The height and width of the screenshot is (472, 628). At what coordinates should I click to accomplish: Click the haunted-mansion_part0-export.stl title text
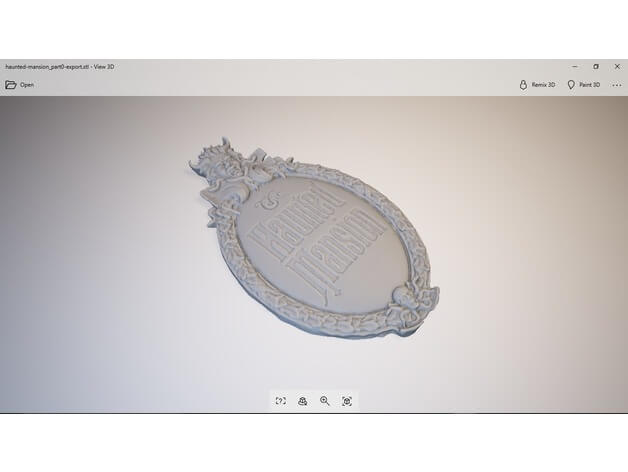[x=47, y=67]
